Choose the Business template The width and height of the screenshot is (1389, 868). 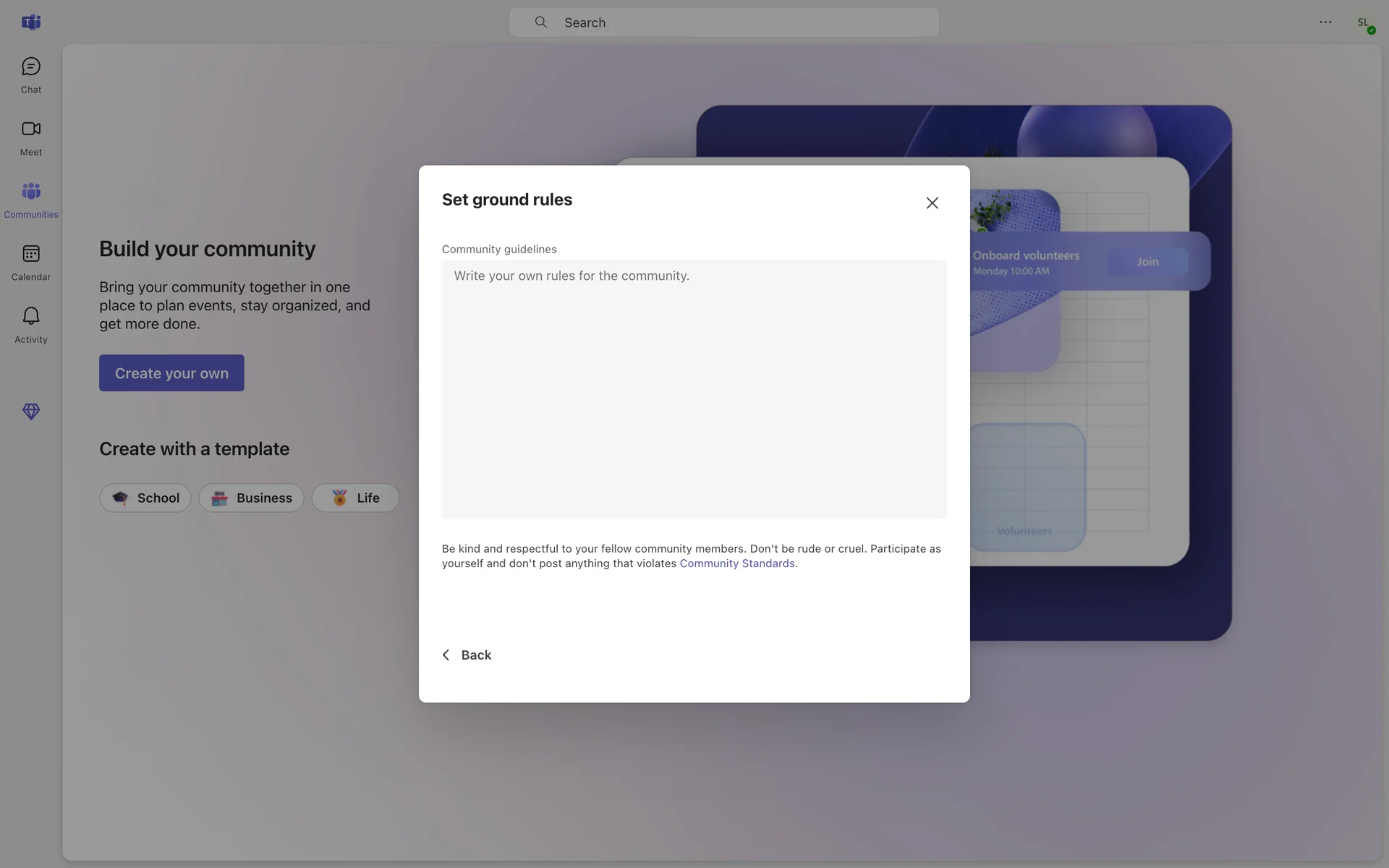click(251, 498)
